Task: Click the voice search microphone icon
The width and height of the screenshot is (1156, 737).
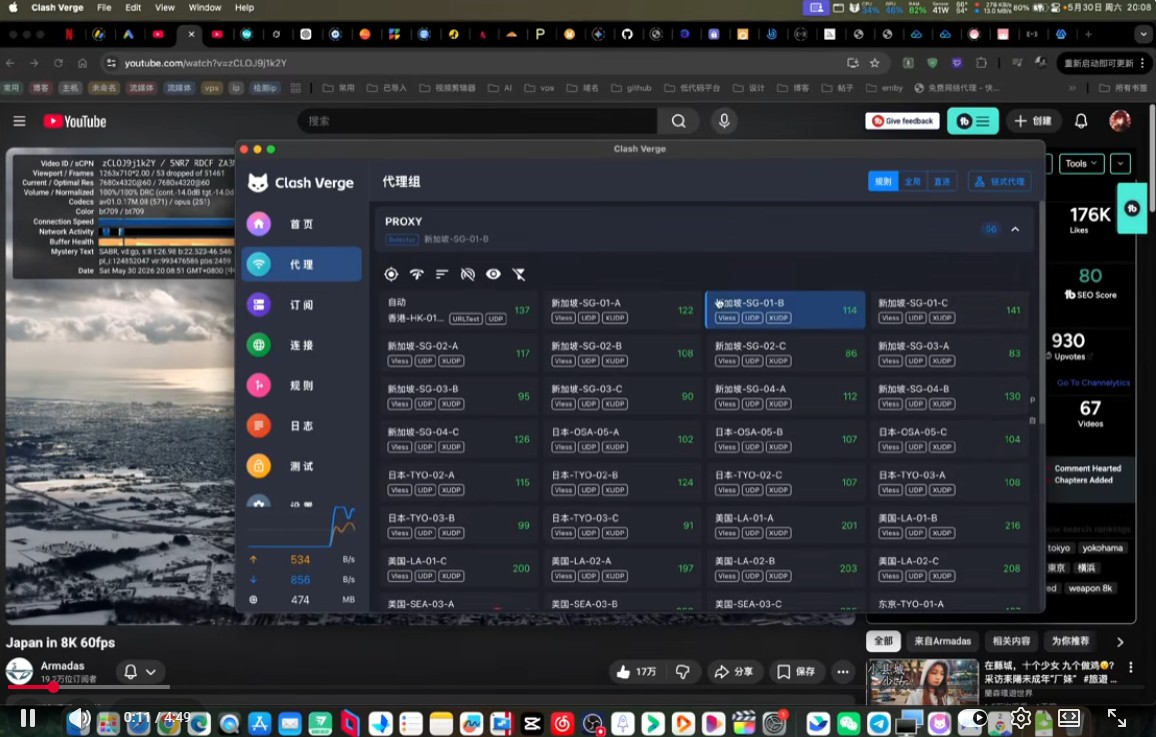Action: (x=724, y=121)
